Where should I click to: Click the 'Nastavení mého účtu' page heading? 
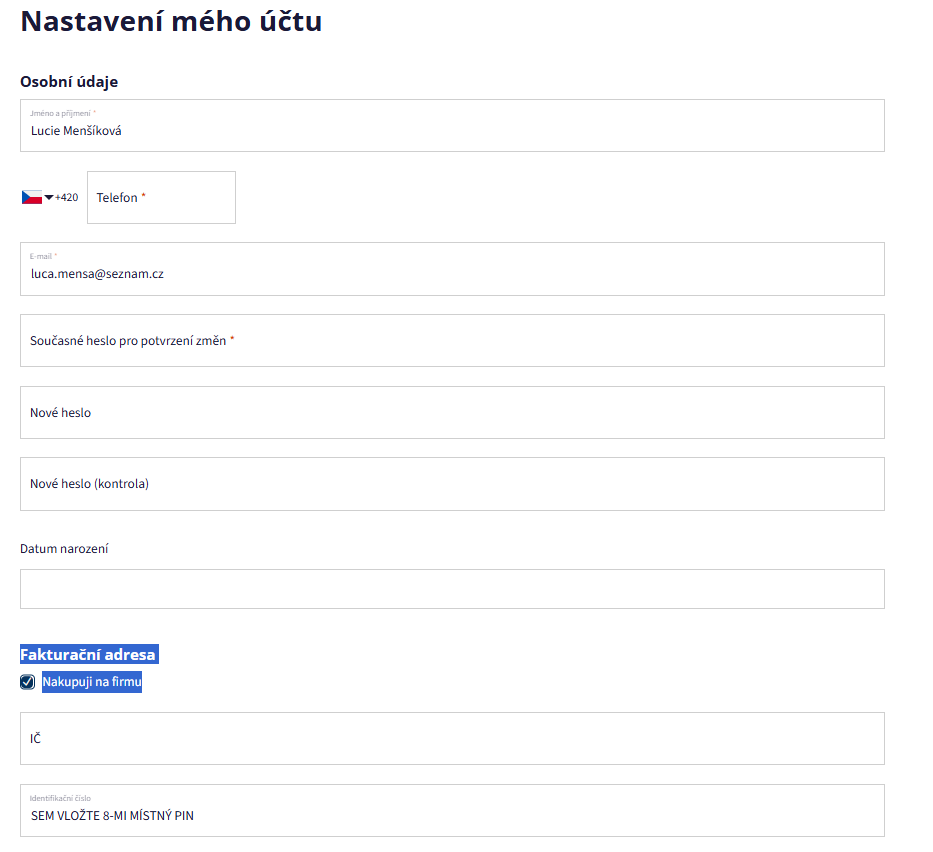pyautogui.click(x=171, y=21)
